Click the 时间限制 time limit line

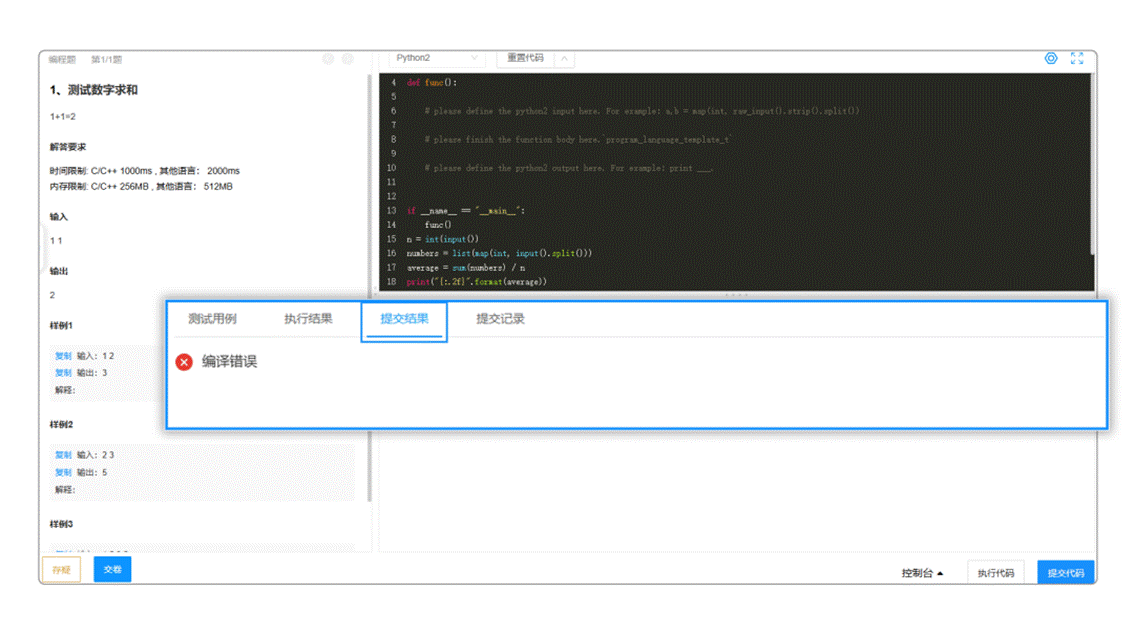[x=145, y=171]
